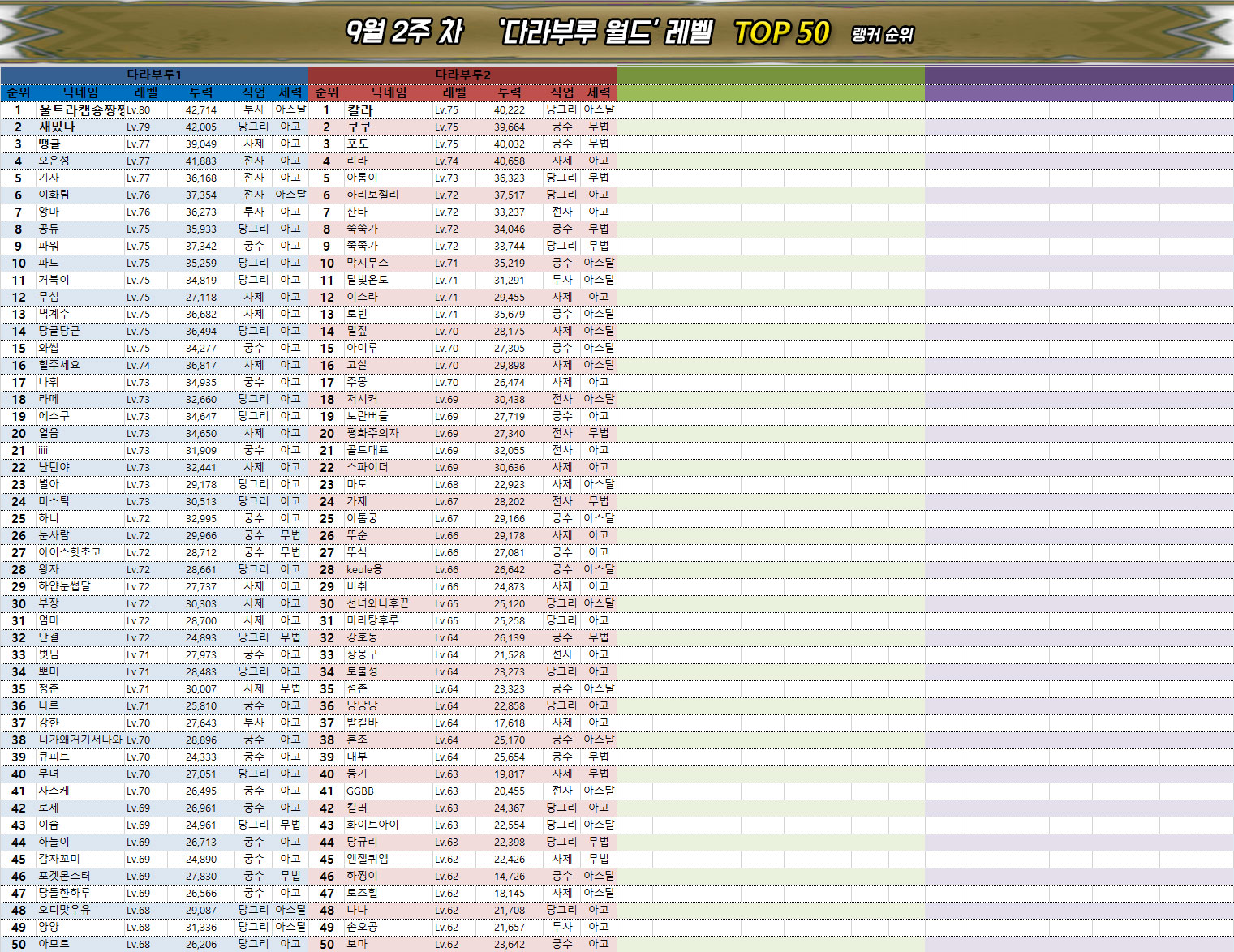Select the nickname cell GGBB
Screen dimensions: 1234x952
click(x=360, y=791)
